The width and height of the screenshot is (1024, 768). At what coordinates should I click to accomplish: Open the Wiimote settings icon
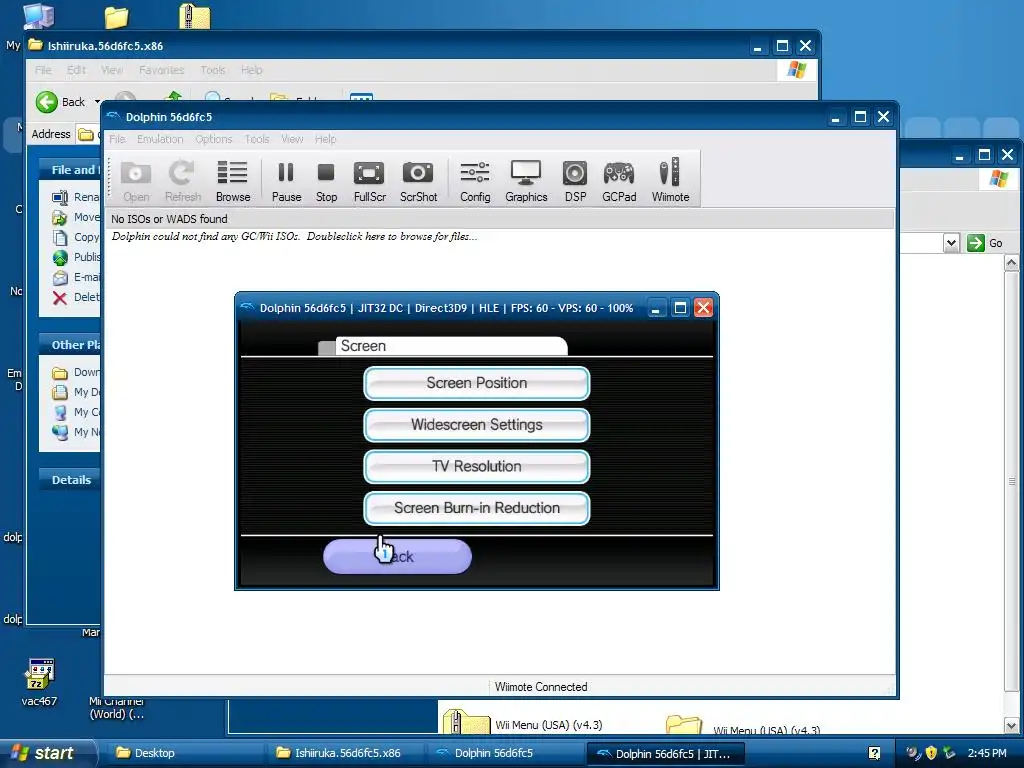pos(670,180)
